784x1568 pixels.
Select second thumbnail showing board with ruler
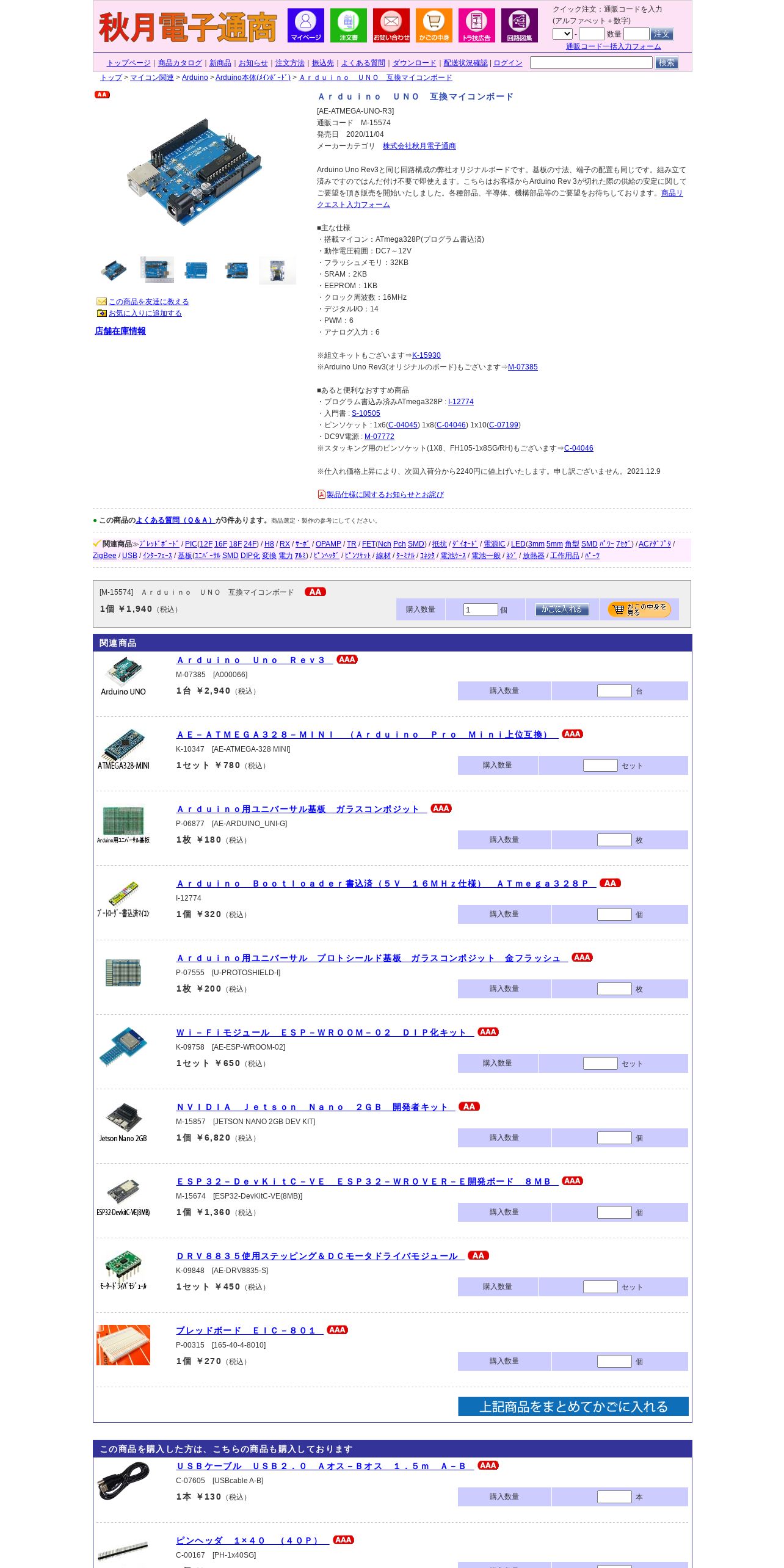(157, 269)
